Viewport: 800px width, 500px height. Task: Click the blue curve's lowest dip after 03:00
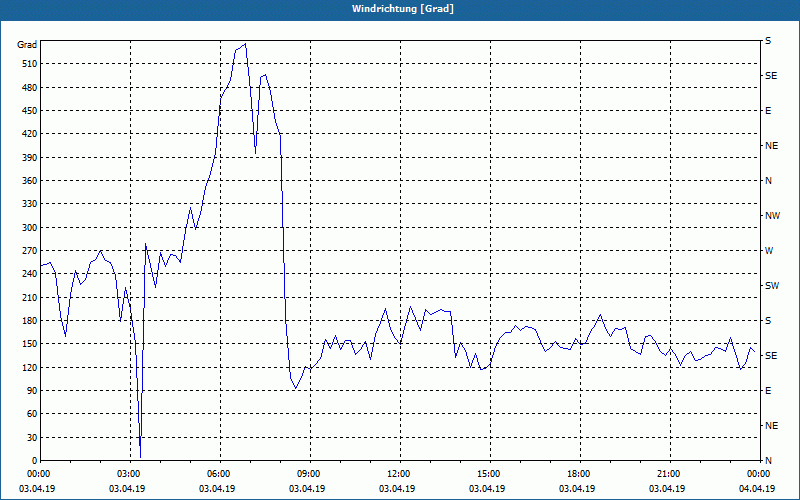(140, 458)
